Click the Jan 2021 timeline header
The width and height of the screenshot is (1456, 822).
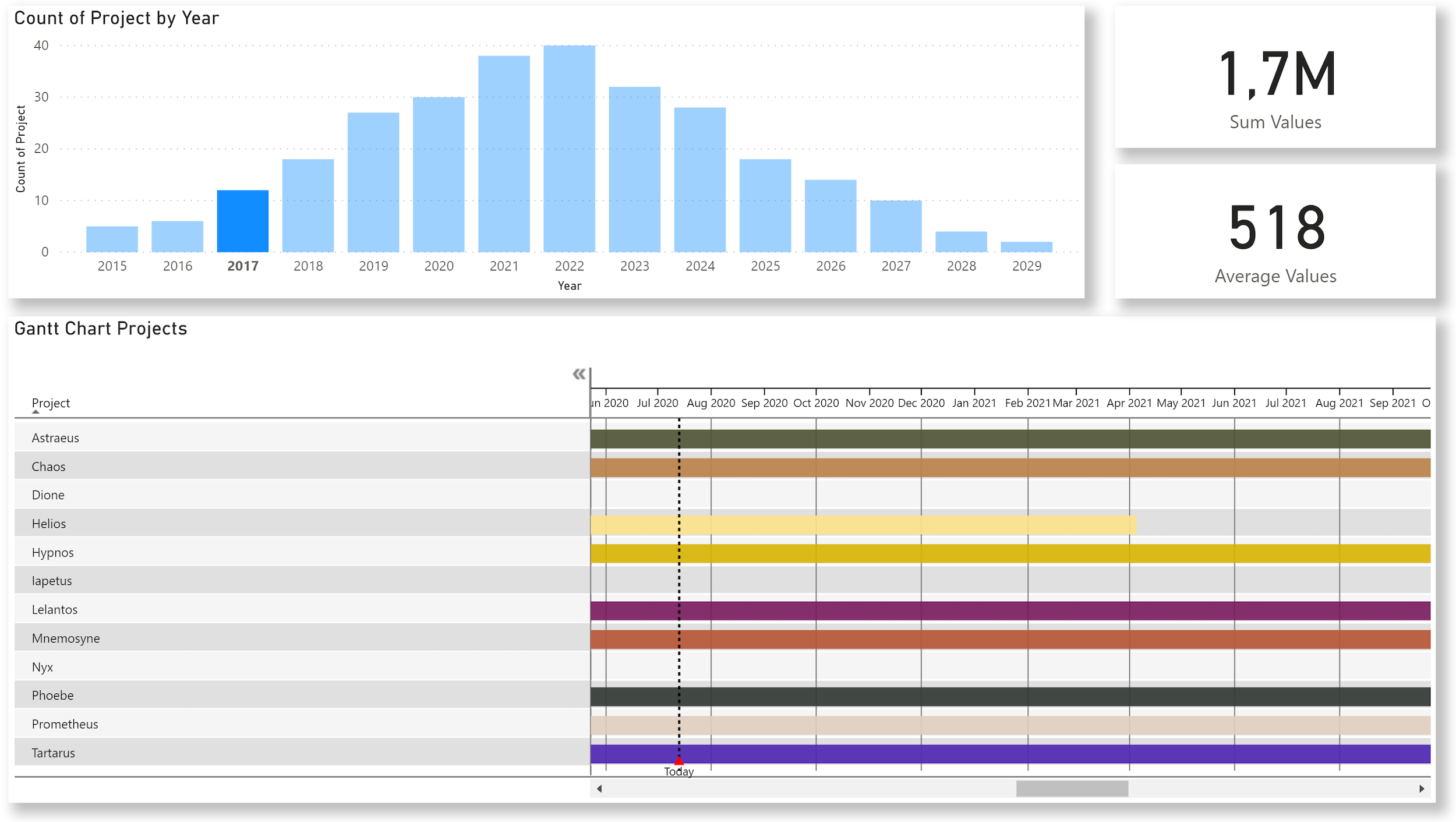(x=974, y=403)
